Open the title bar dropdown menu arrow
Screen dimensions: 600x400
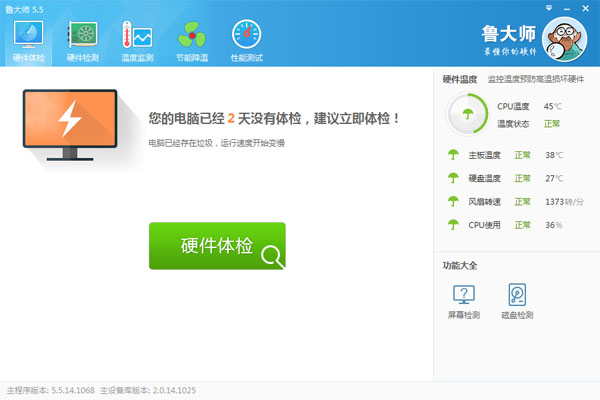click(549, 8)
